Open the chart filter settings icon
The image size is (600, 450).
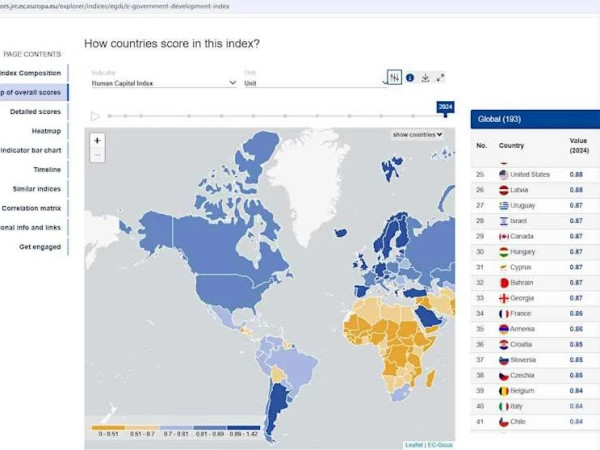coord(394,77)
